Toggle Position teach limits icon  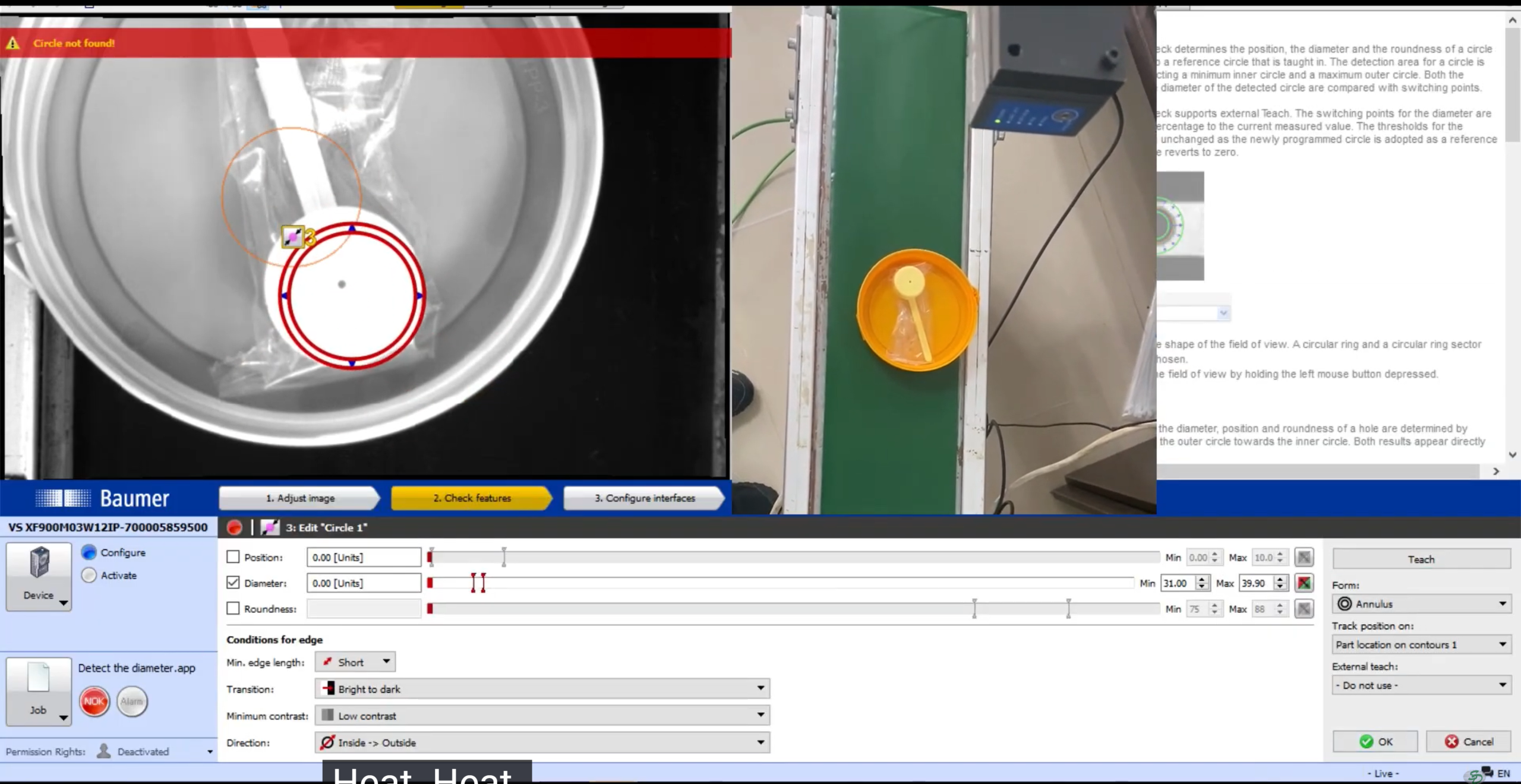[x=1304, y=557]
